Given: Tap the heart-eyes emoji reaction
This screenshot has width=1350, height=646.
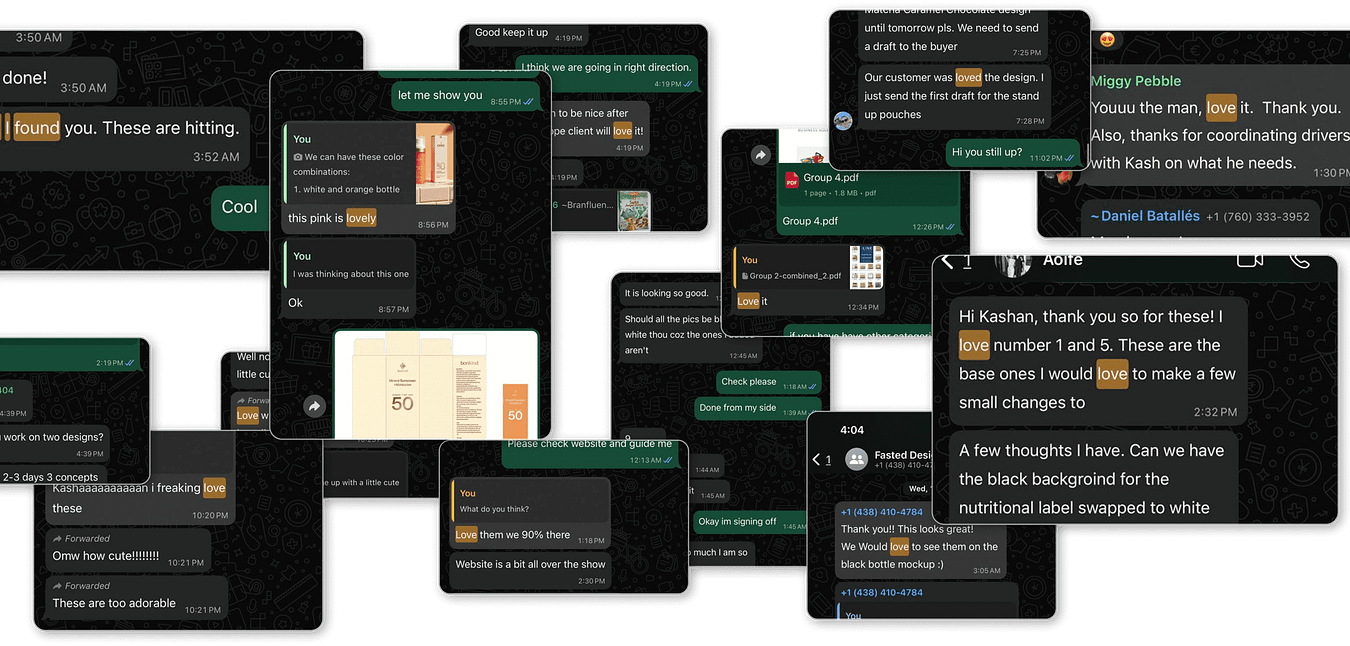Looking at the screenshot, I should (1107, 39).
